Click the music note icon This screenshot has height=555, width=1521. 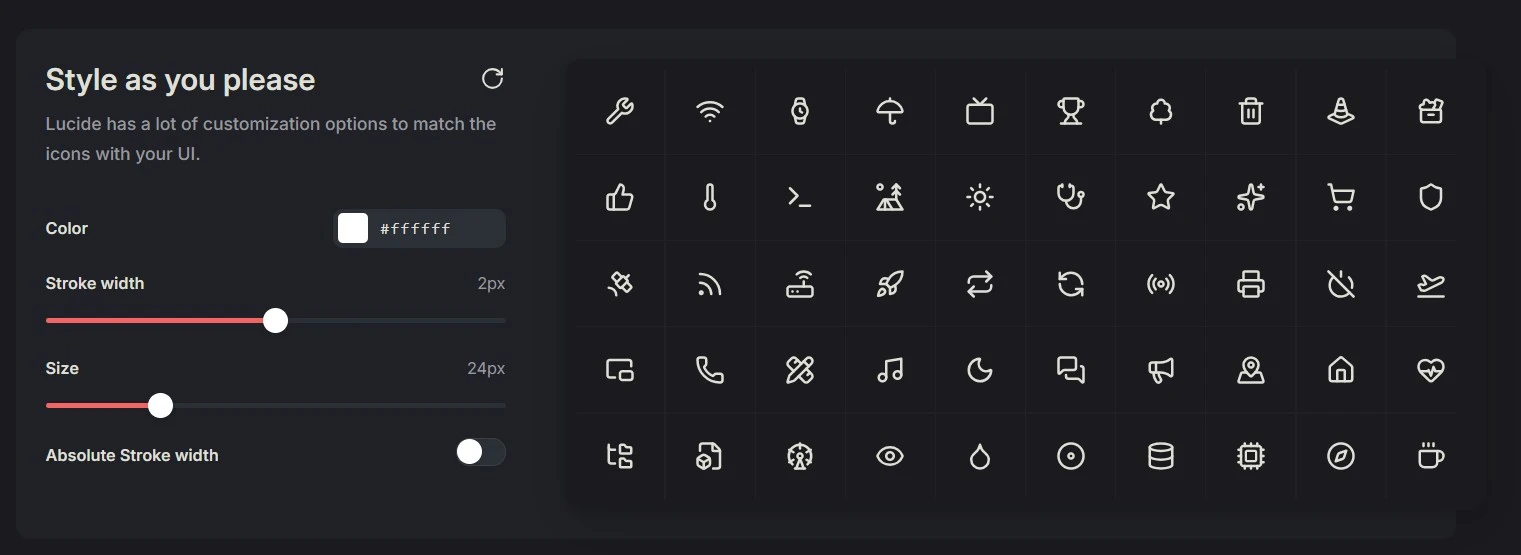pyautogui.click(x=890, y=370)
